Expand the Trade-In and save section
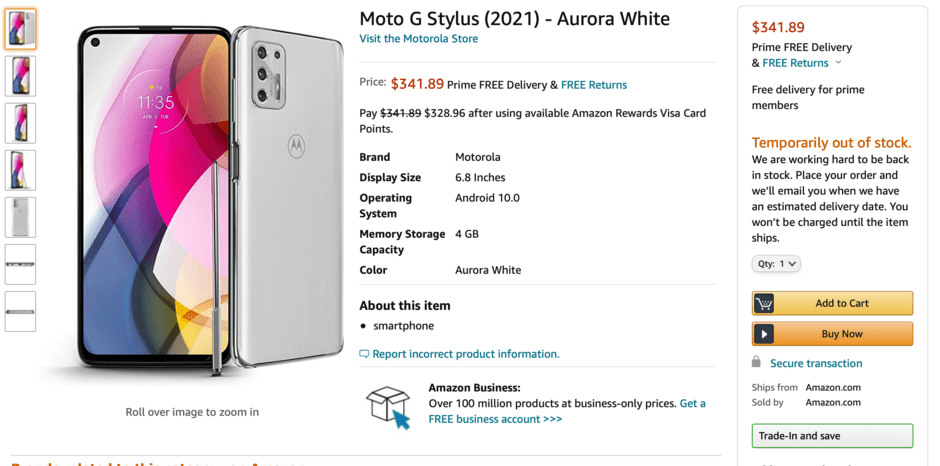Image resolution: width=940 pixels, height=466 pixels. [832, 436]
